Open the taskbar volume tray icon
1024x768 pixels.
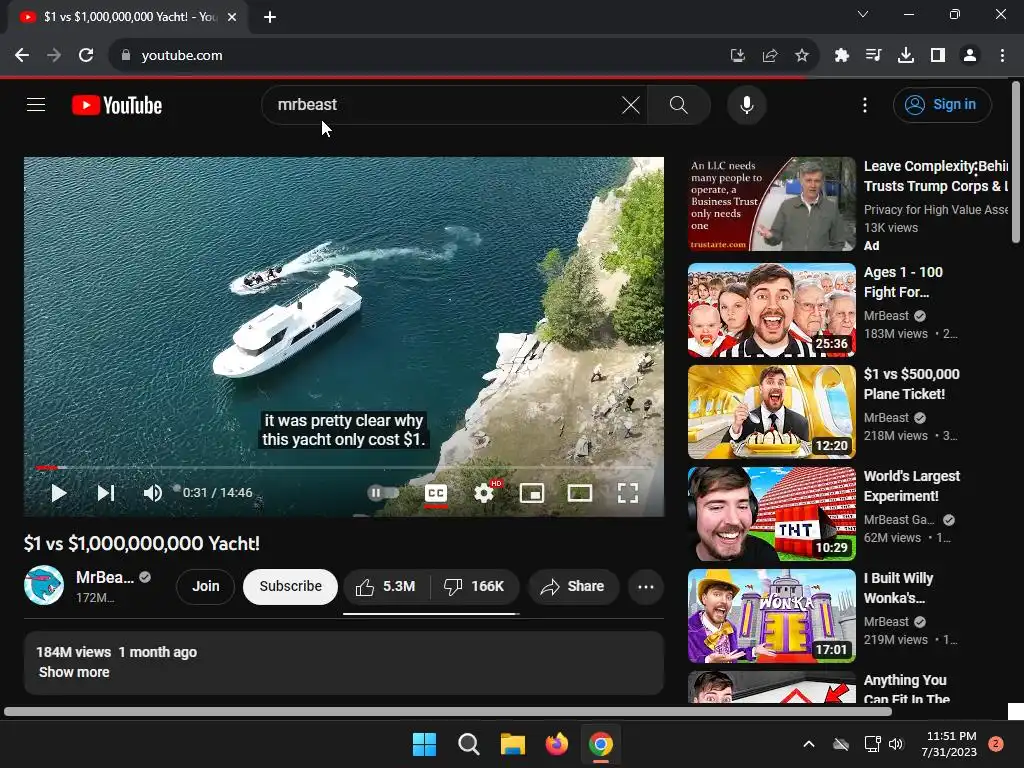(x=895, y=744)
